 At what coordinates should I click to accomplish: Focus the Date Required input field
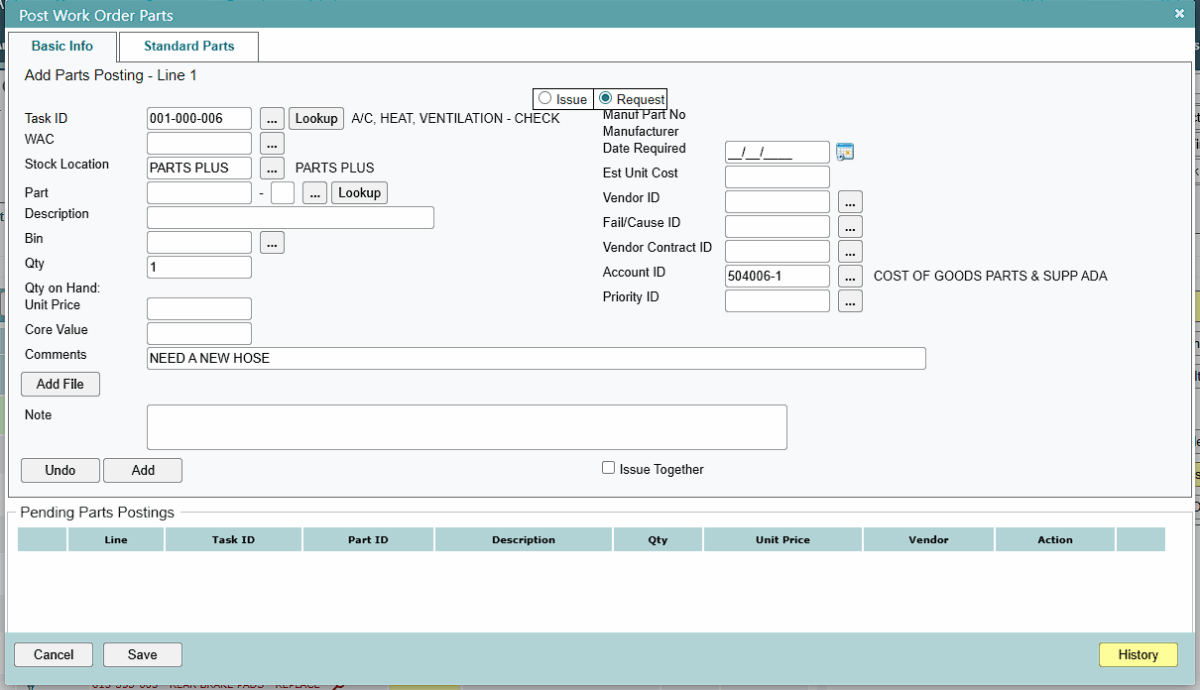pos(777,152)
